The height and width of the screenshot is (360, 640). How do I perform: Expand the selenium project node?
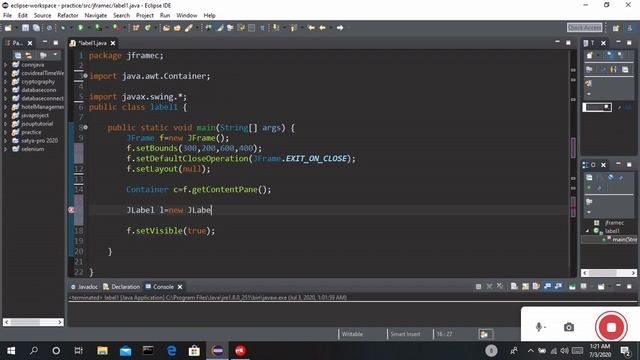pos(5,149)
